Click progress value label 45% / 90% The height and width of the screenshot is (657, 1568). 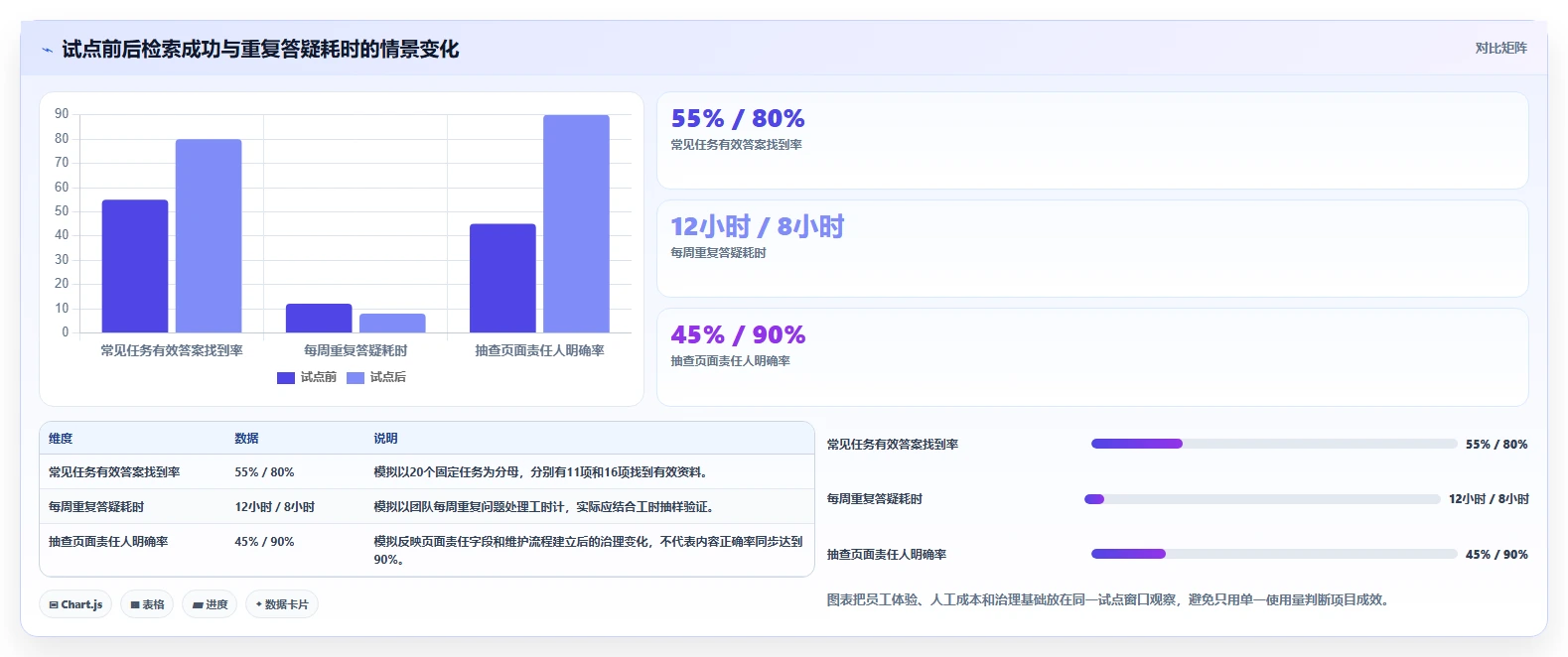click(x=1497, y=555)
